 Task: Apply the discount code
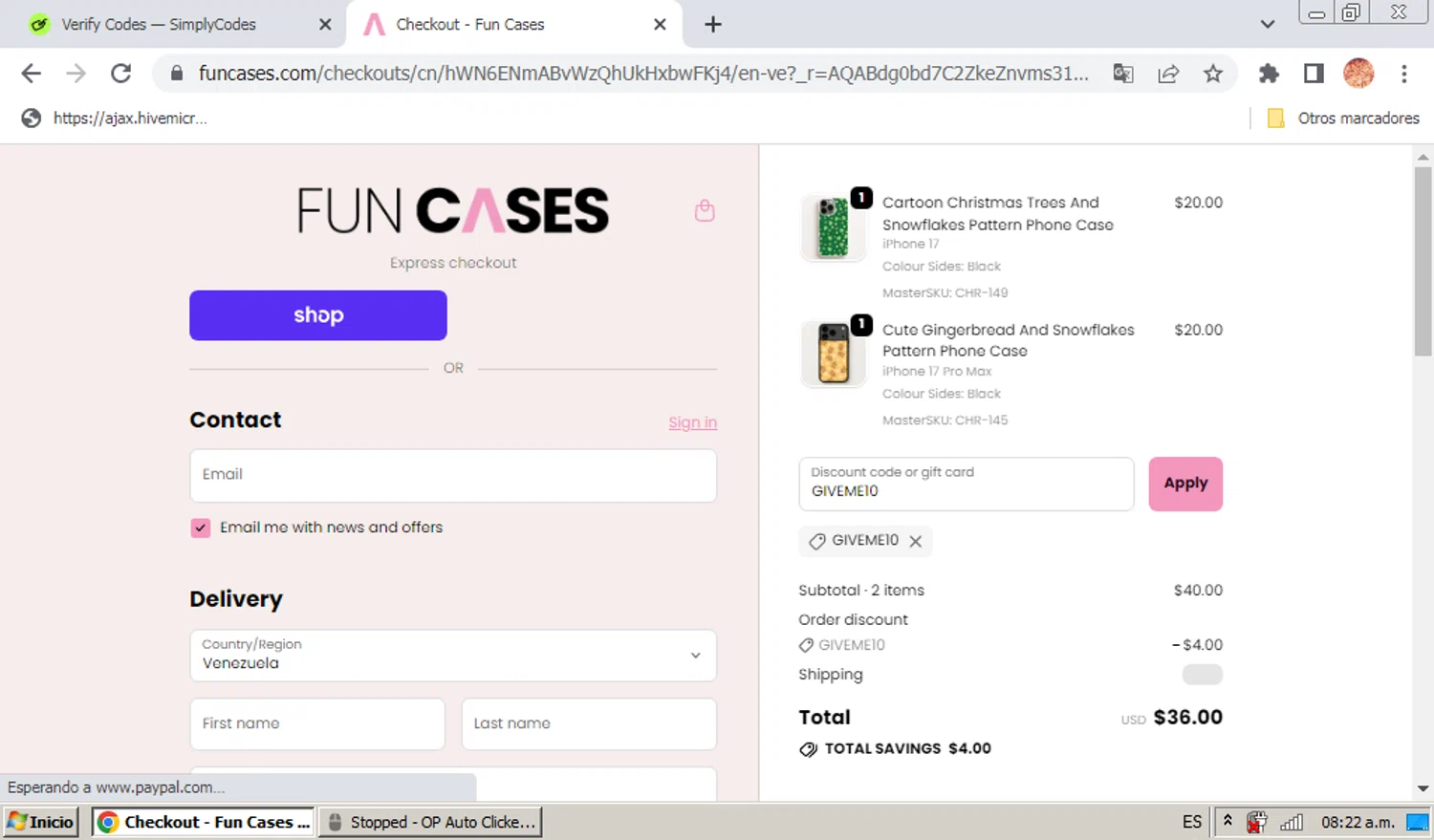coord(1185,484)
